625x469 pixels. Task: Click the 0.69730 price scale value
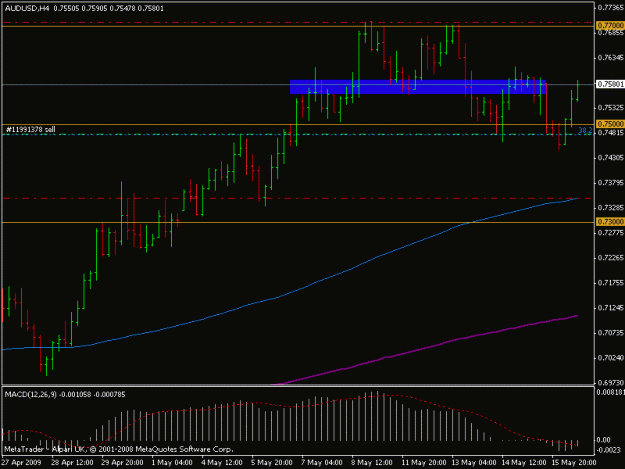[610, 383]
